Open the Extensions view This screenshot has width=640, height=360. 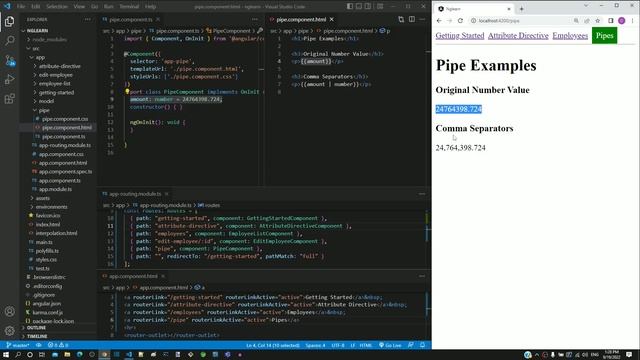point(9,98)
